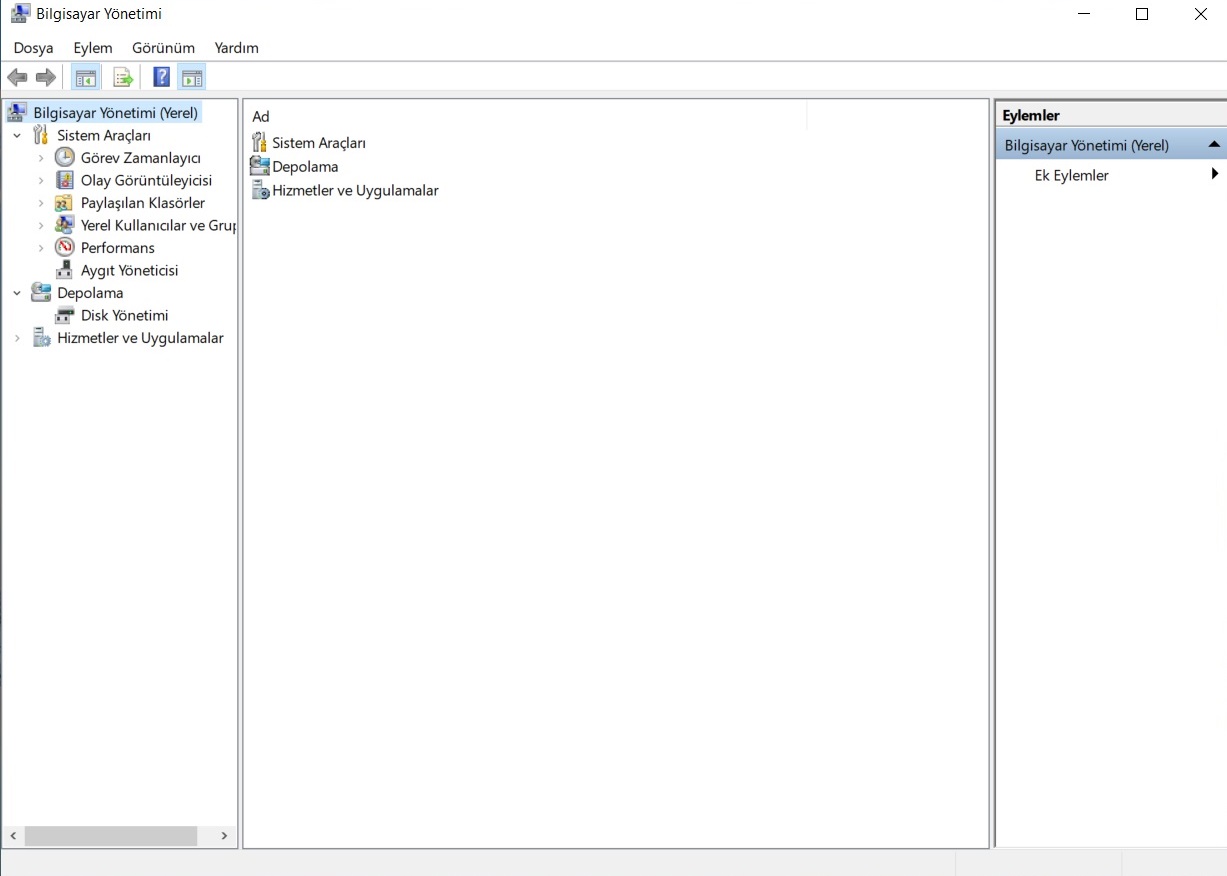Click the Back arrow toolbar icon

pyautogui.click(x=17, y=77)
